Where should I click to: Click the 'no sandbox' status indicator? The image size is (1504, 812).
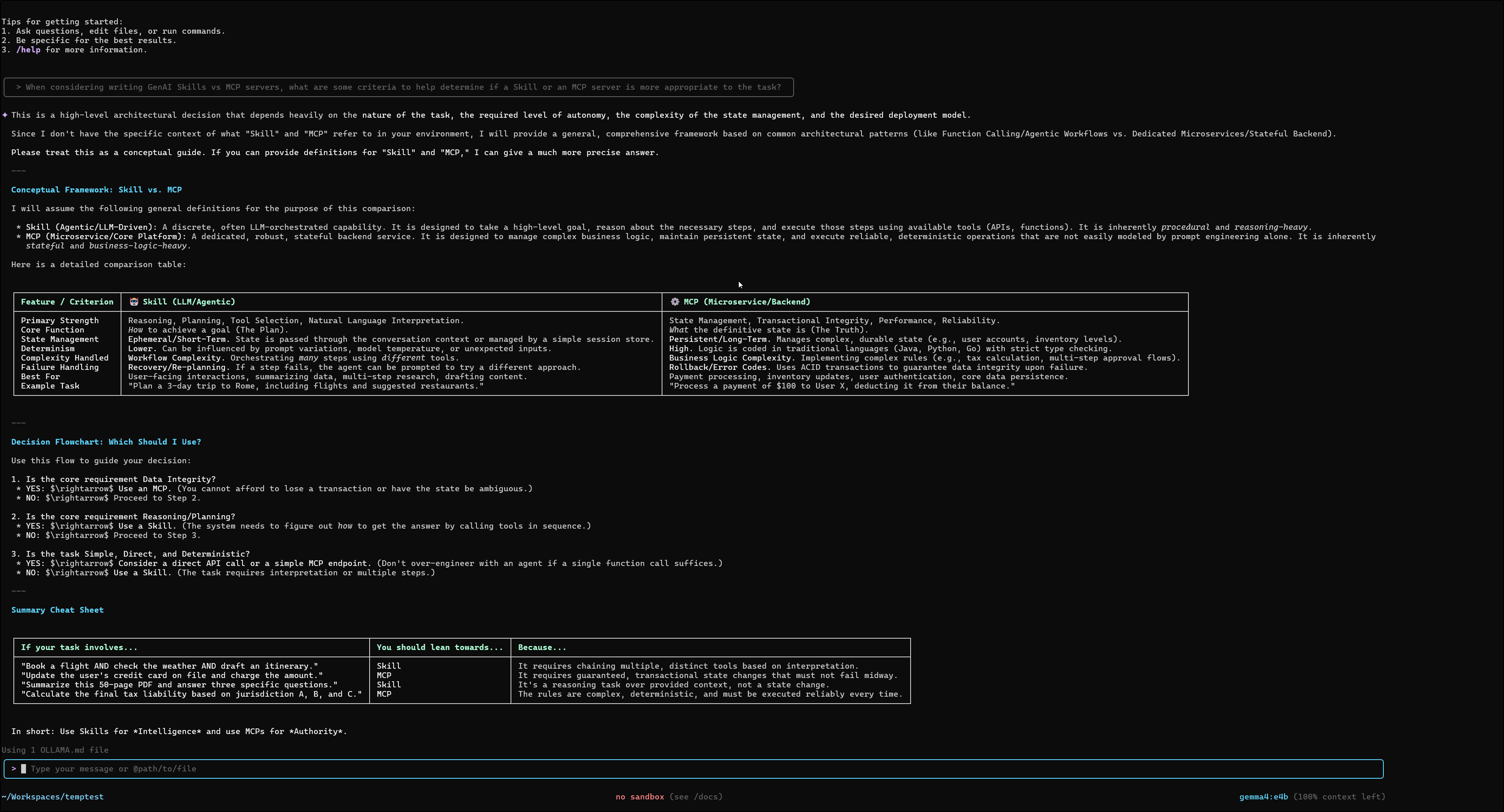pyautogui.click(x=639, y=797)
